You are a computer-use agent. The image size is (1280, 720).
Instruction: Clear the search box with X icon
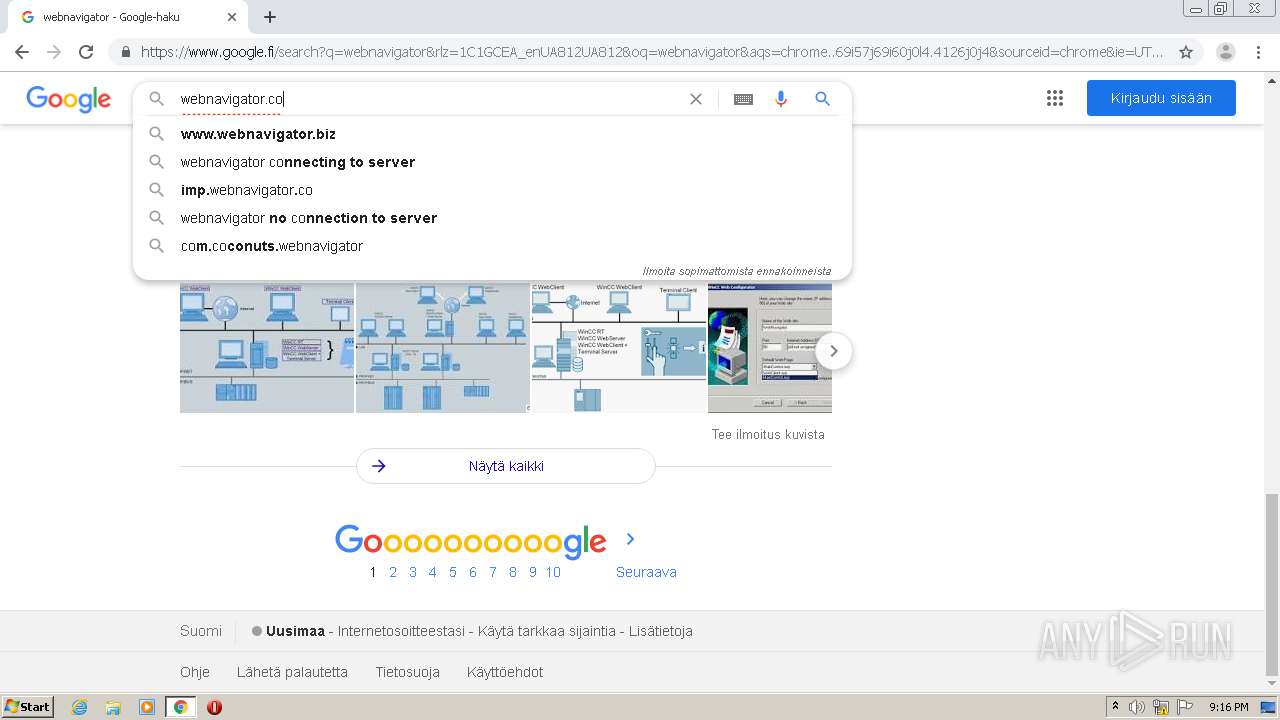click(696, 99)
